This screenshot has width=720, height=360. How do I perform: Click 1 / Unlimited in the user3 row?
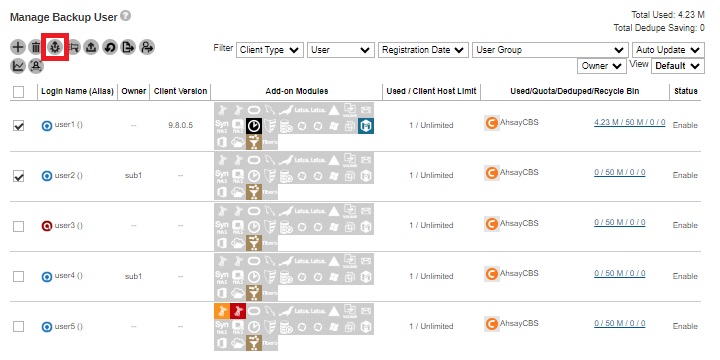(431, 225)
